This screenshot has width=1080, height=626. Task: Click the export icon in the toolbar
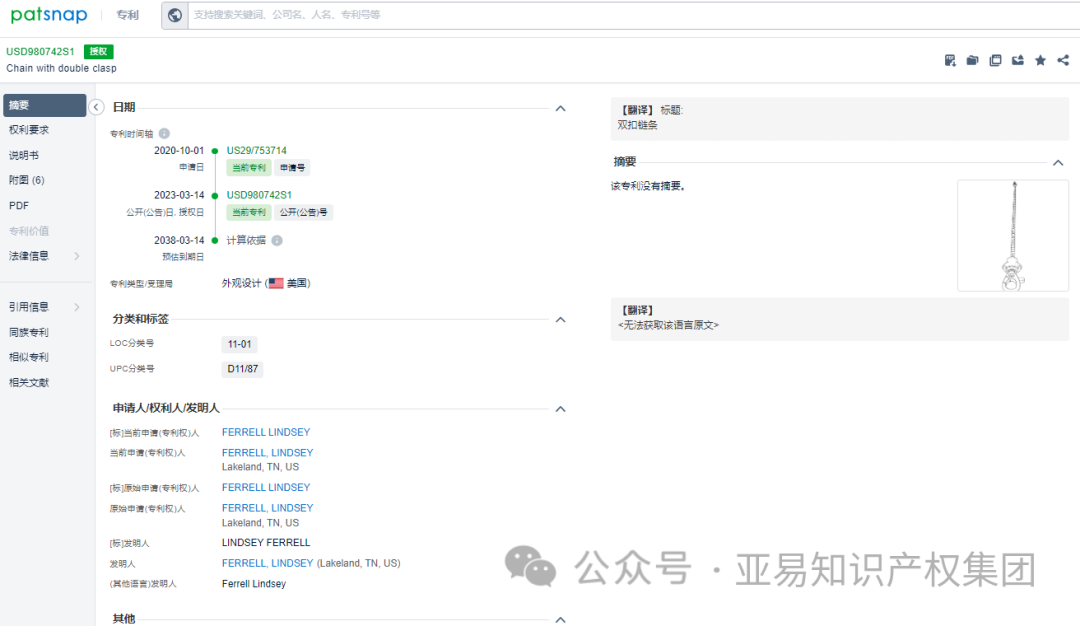pyautogui.click(x=1017, y=60)
